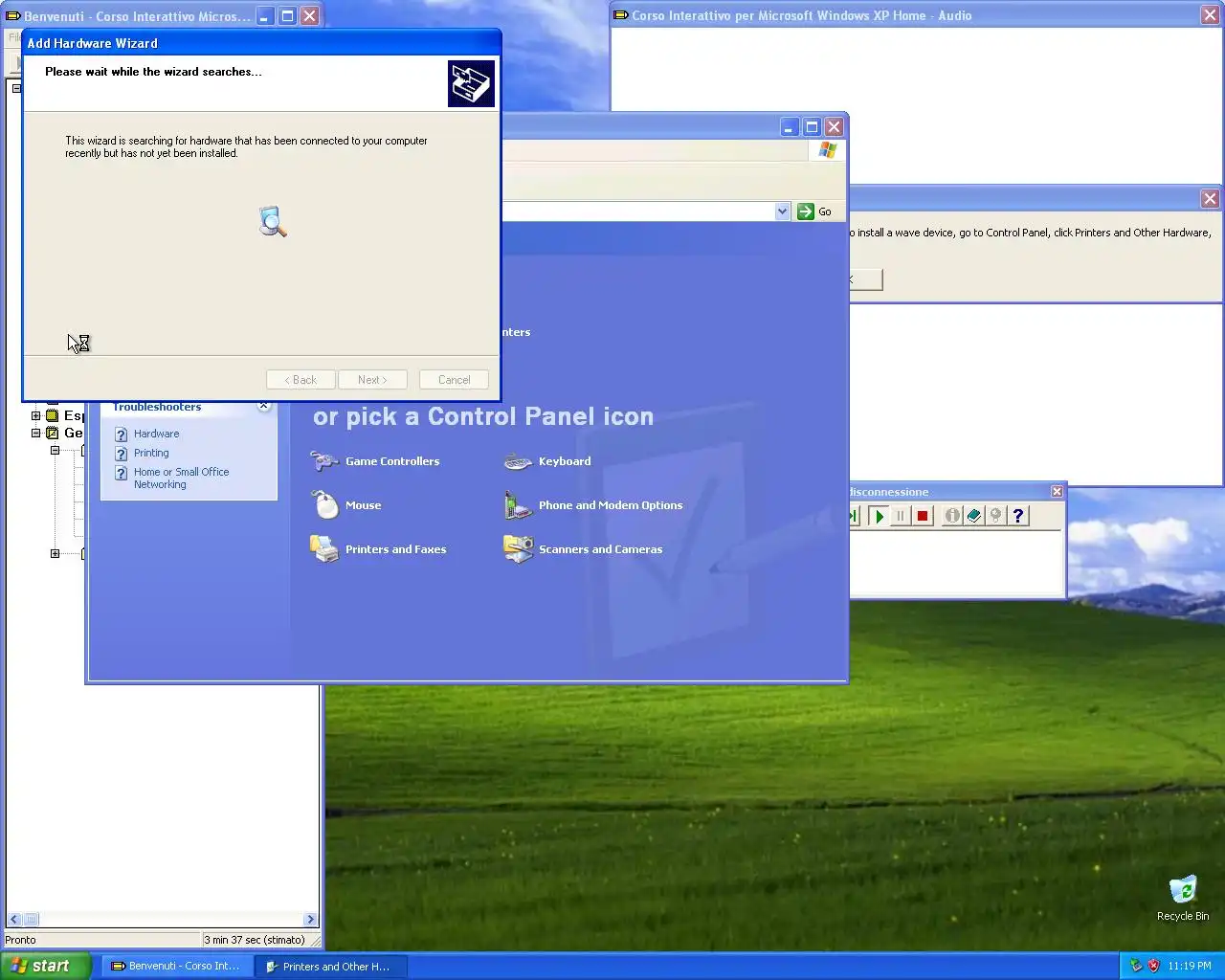Open the Scanners and Cameras icon
Viewport: 1225px width, 980px height.
pos(518,549)
